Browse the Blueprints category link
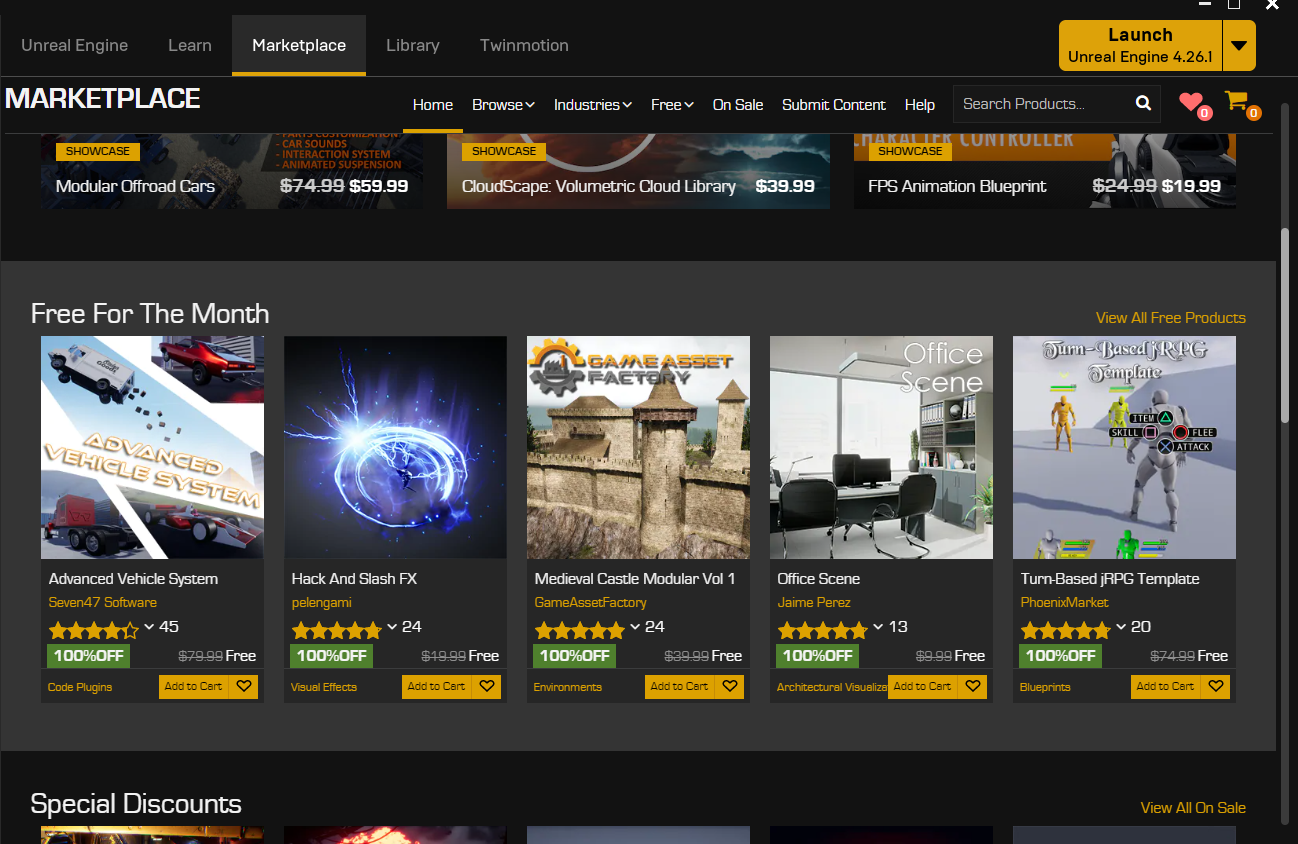 [x=1045, y=688]
